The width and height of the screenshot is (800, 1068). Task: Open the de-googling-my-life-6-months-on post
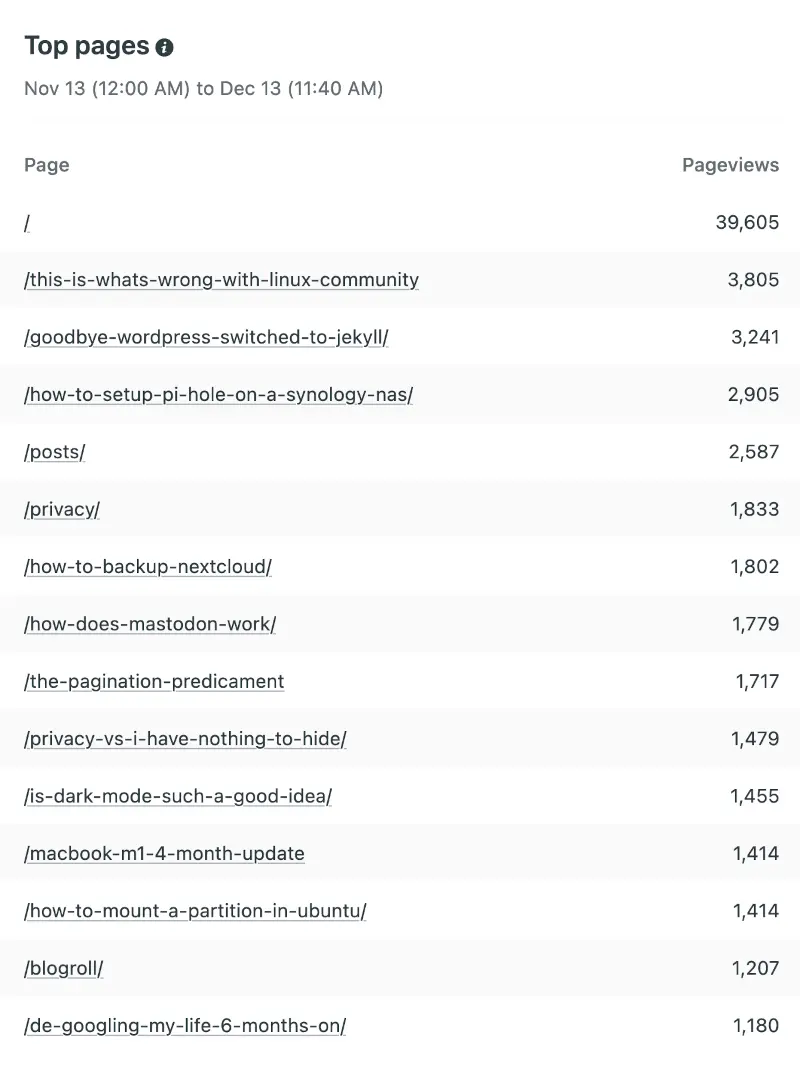coord(184,1025)
